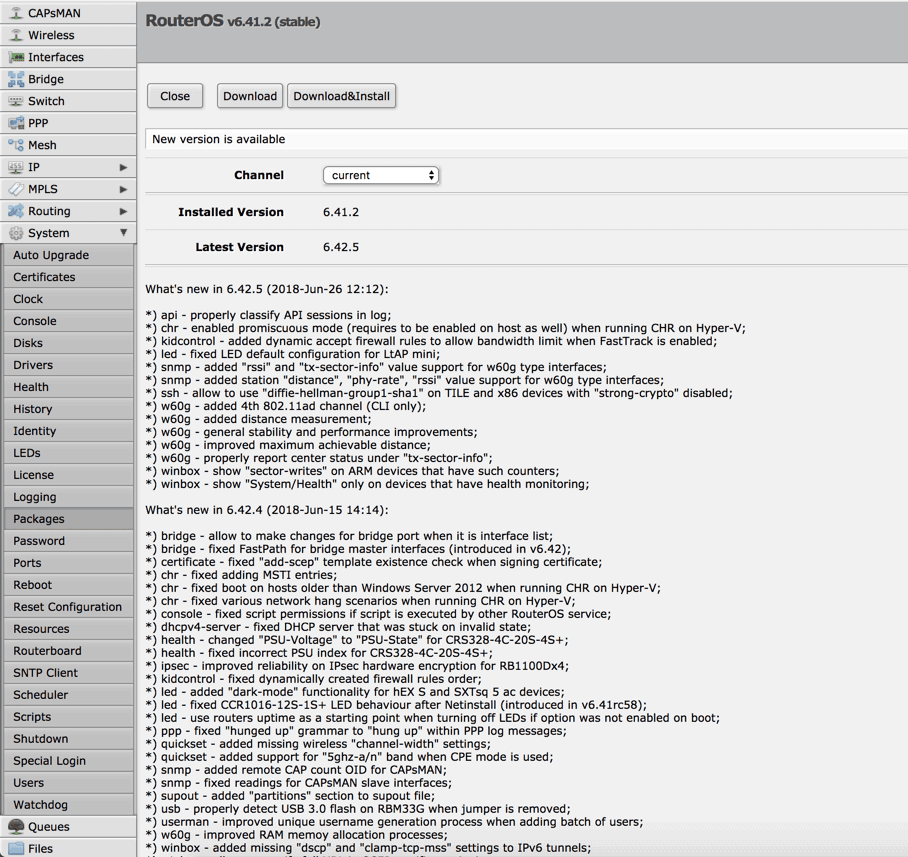Click the IP menu icon

pyautogui.click(x=16, y=167)
